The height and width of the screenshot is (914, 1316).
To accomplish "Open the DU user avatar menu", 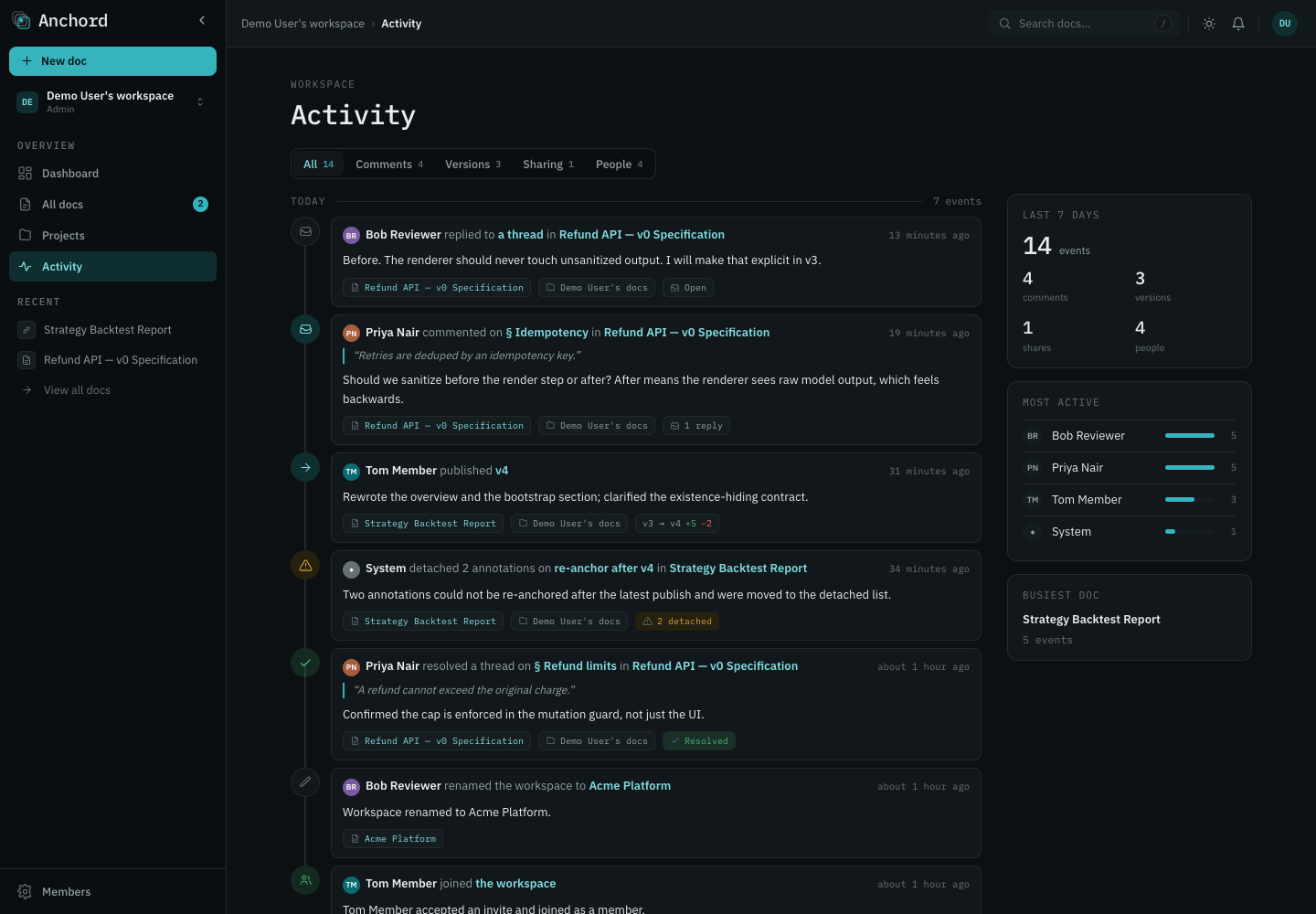I will [1285, 24].
